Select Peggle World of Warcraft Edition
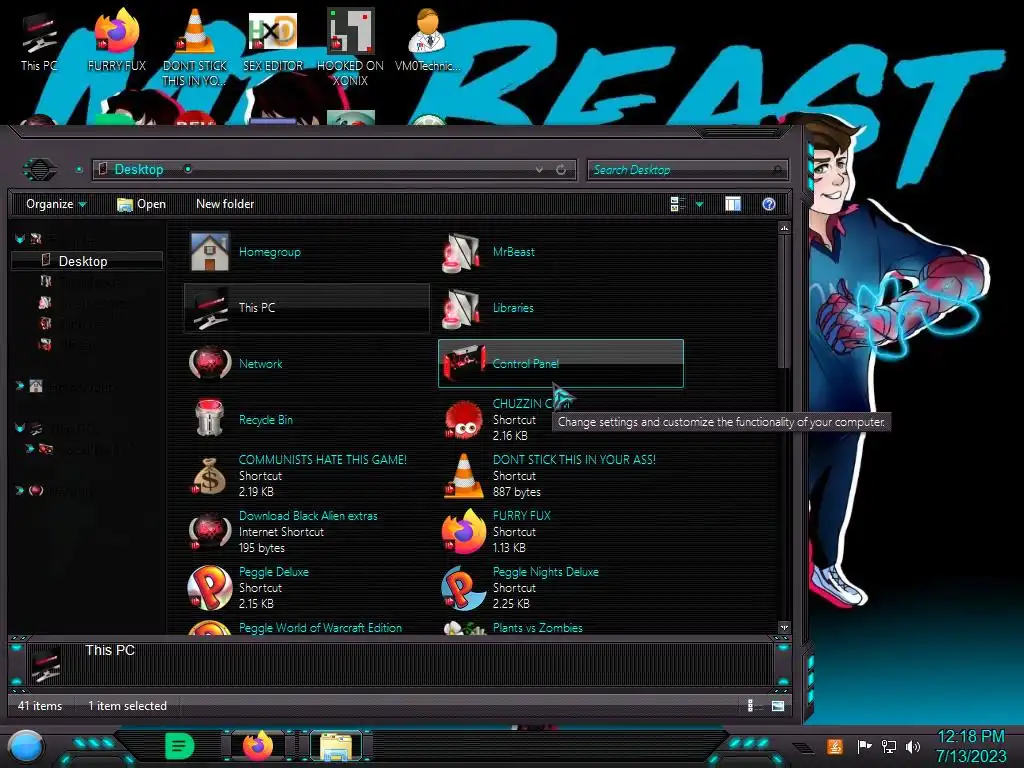1024x768 pixels. [x=306, y=627]
